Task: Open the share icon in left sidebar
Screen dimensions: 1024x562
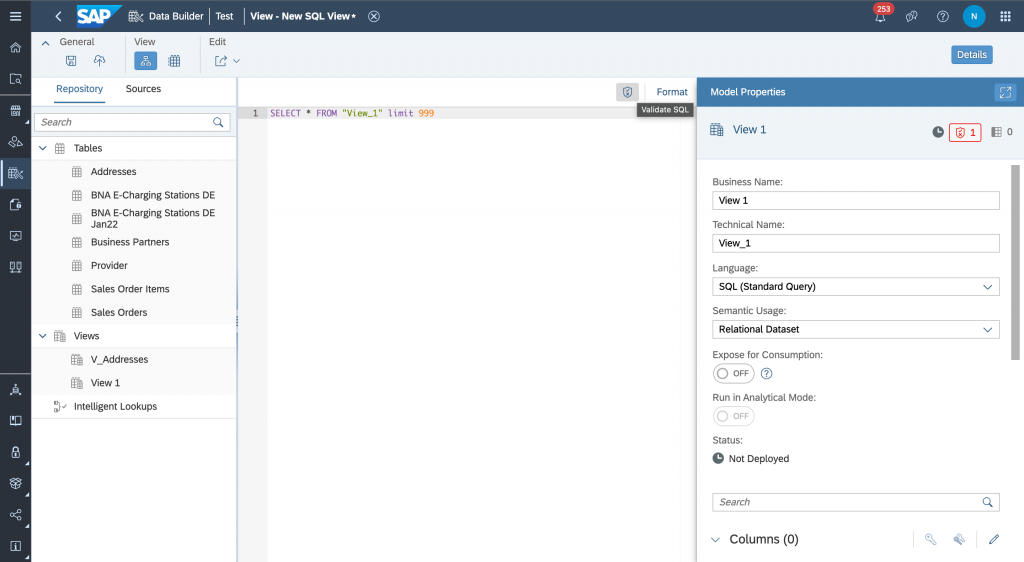Action: (16, 515)
